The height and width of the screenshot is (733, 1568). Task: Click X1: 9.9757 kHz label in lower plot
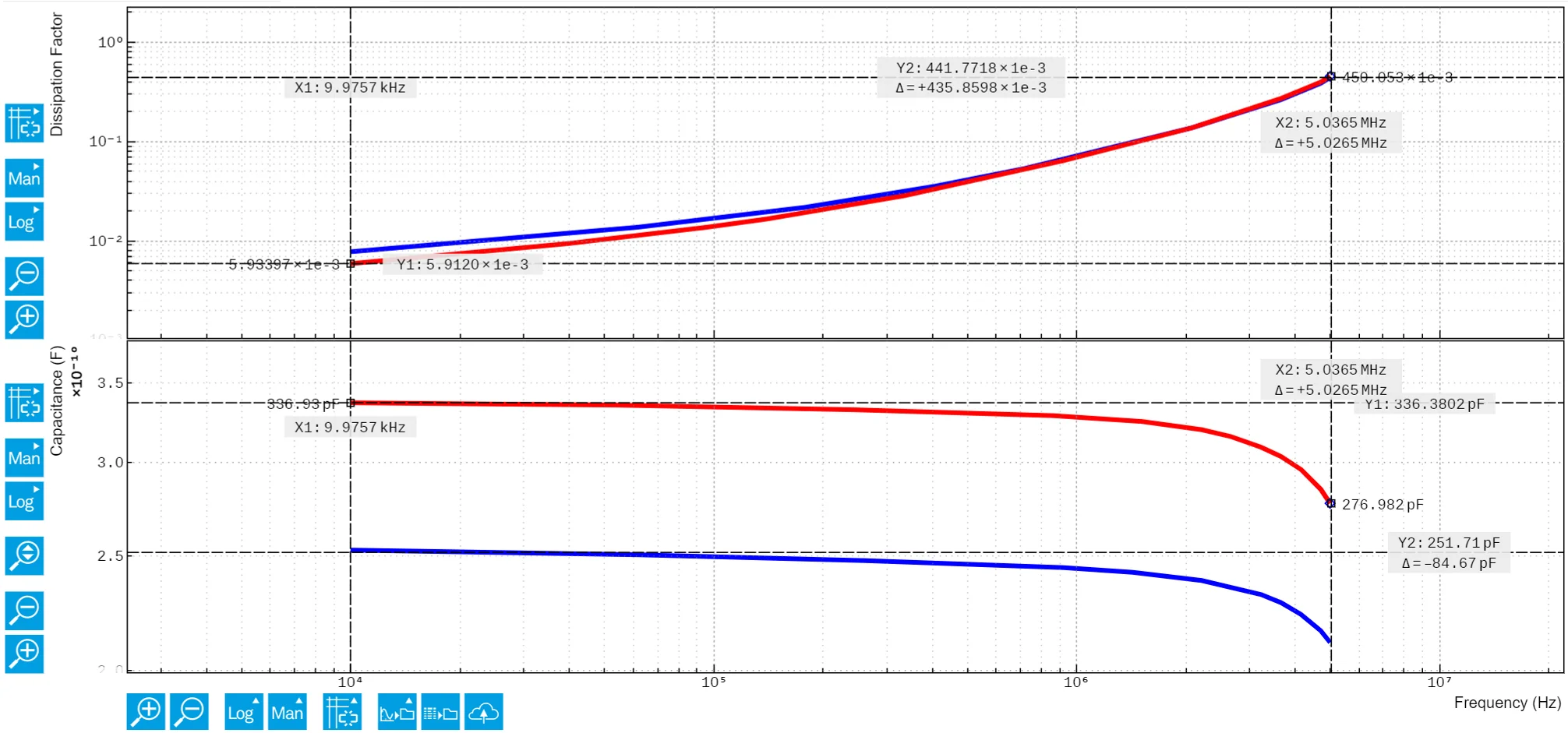tap(350, 427)
